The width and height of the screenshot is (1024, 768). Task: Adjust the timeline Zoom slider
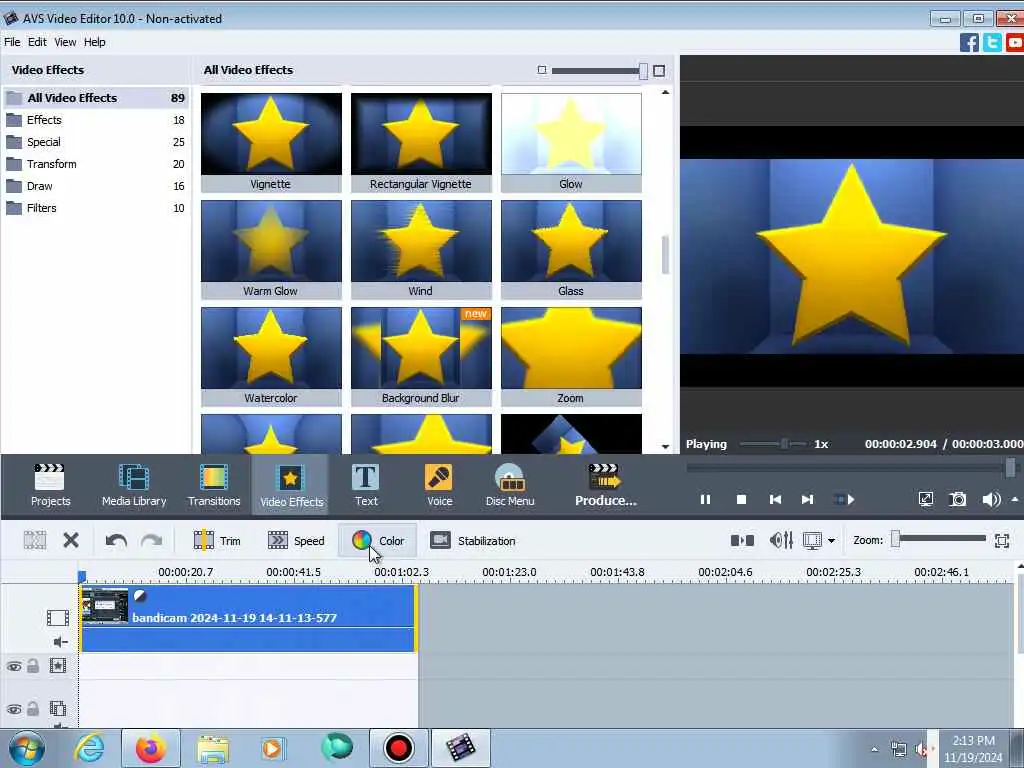[x=896, y=539]
